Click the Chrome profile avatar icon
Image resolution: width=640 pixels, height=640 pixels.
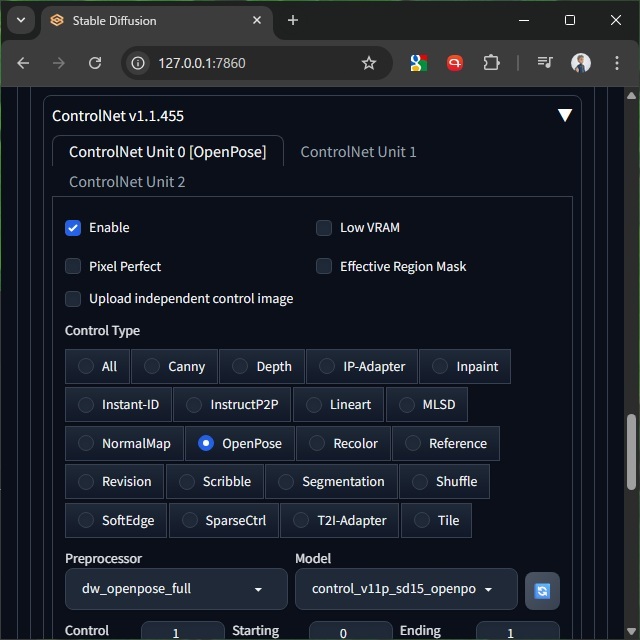click(x=581, y=63)
